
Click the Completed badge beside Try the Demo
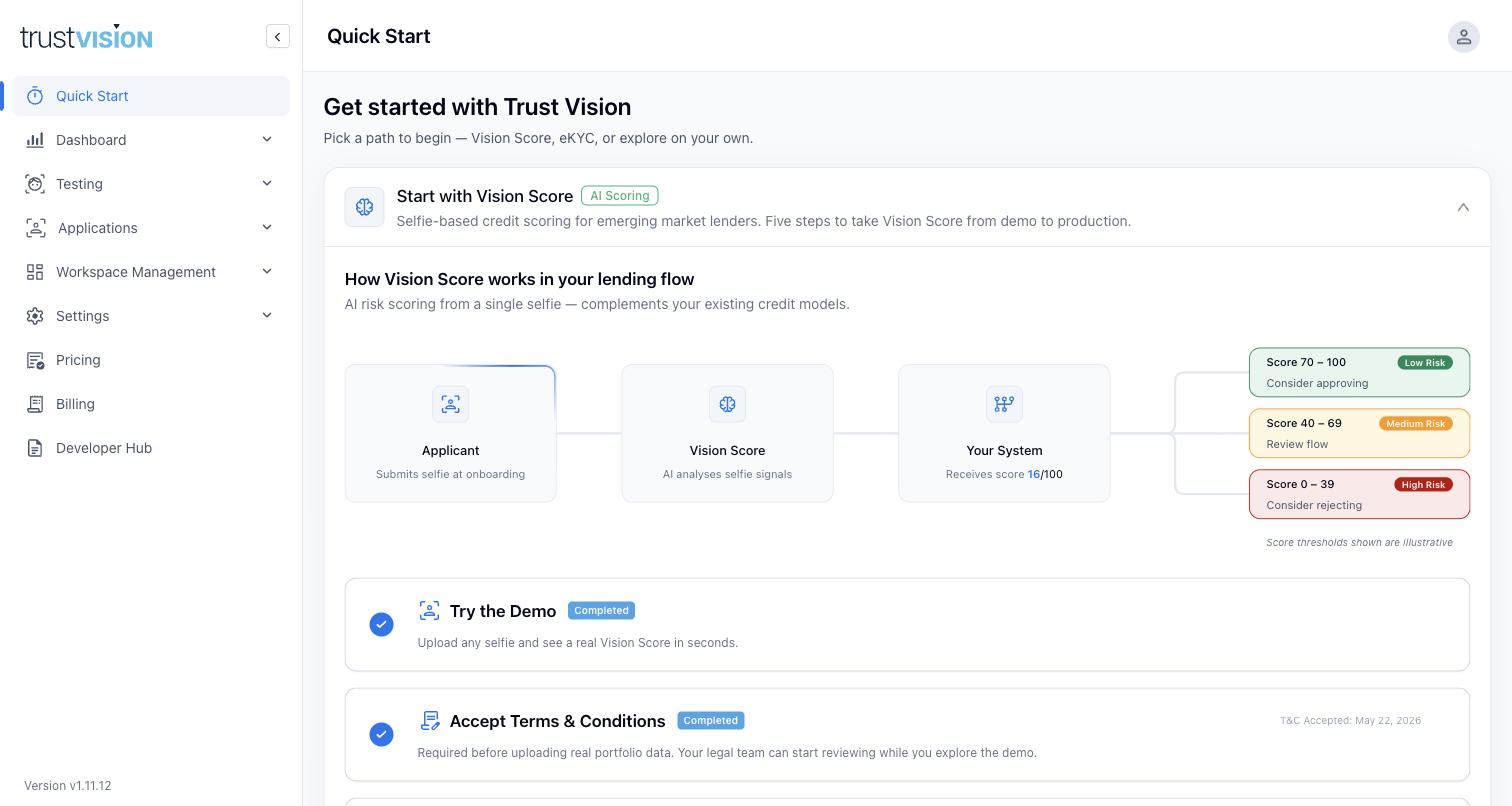(x=601, y=610)
